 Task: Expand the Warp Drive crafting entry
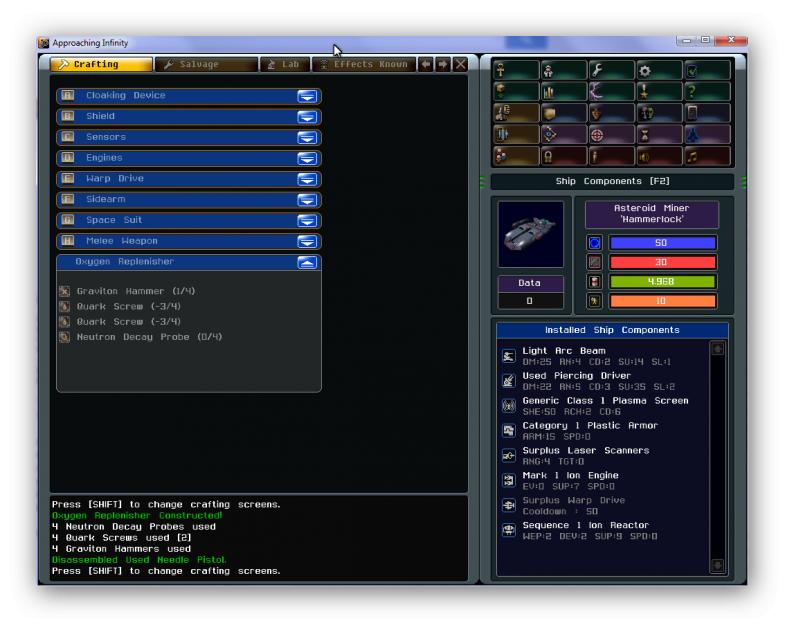(308, 179)
